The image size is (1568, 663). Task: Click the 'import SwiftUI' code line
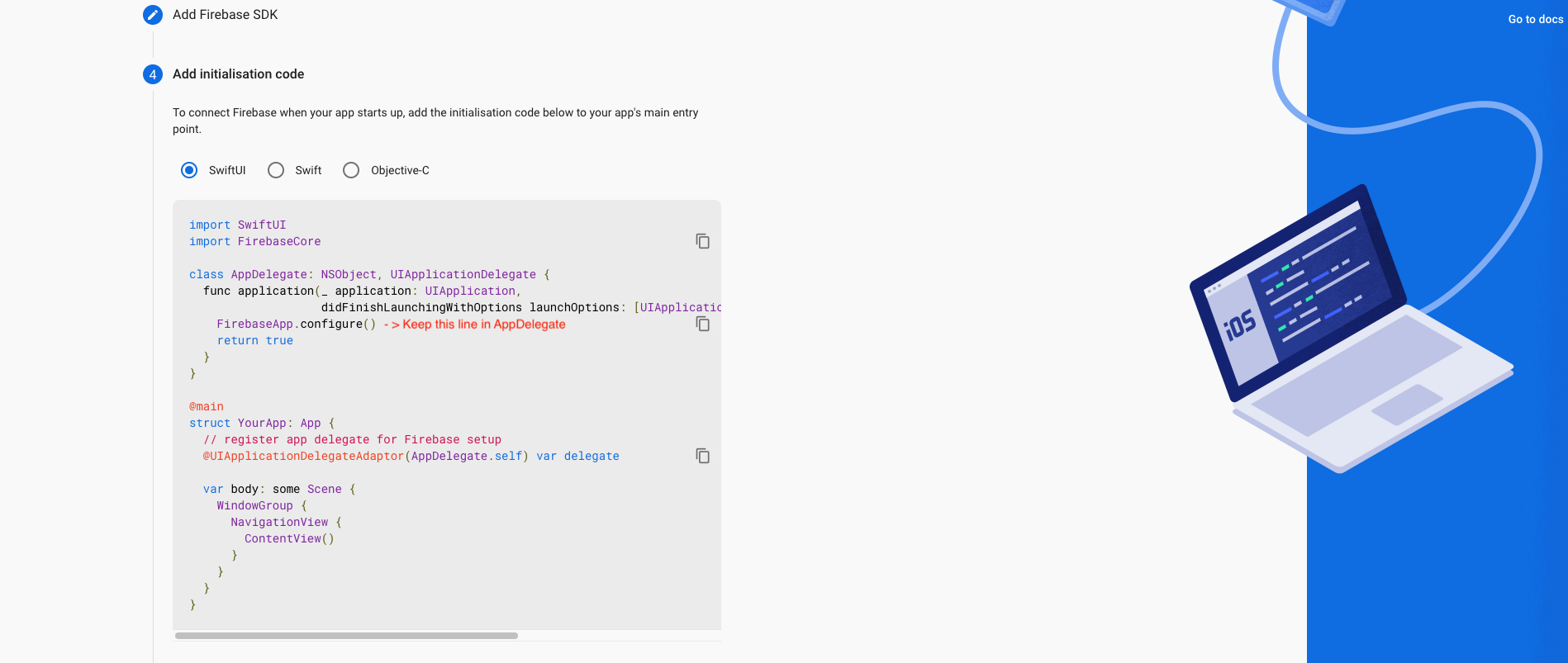coord(238,225)
